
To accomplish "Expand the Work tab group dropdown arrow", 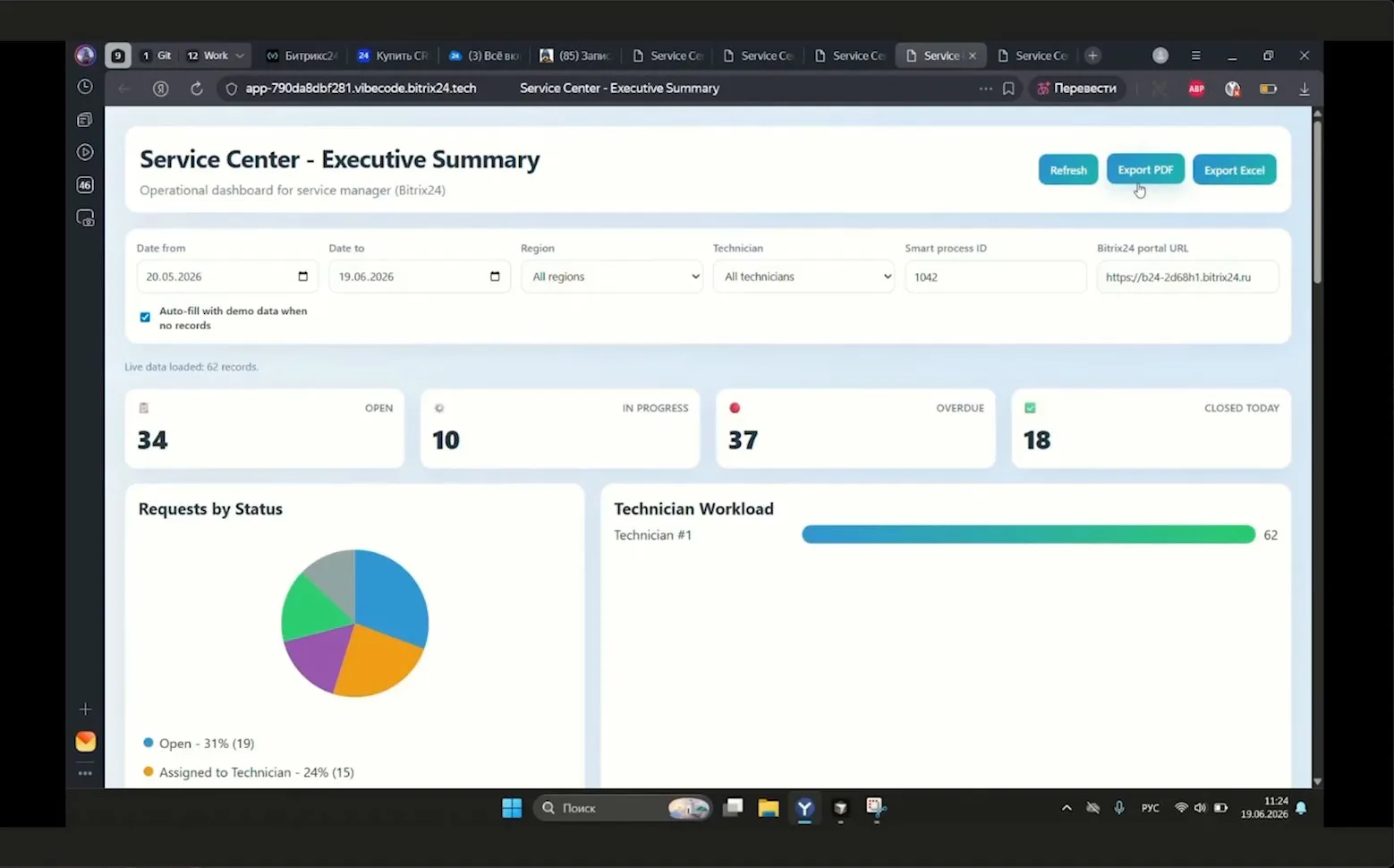I will (x=239, y=55).
